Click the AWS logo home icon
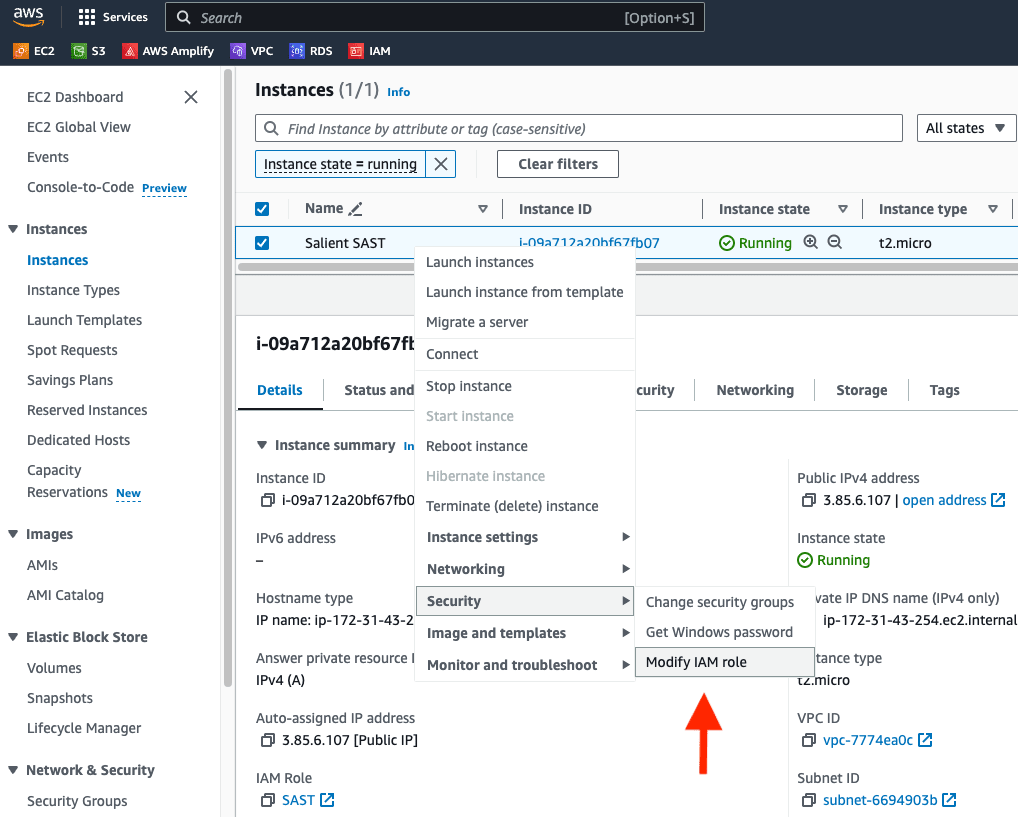The height and width of the screenshot is (817, 1018). click(28, 18)
